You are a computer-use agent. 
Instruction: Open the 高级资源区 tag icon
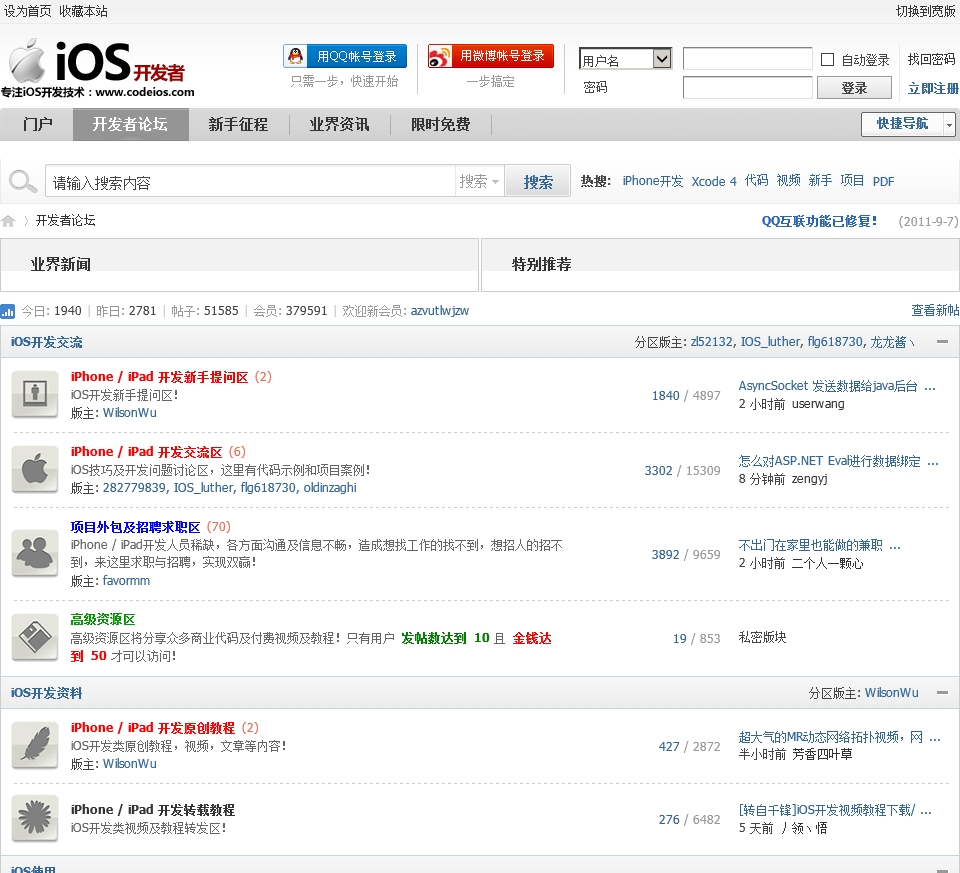(x=35, y=637)
